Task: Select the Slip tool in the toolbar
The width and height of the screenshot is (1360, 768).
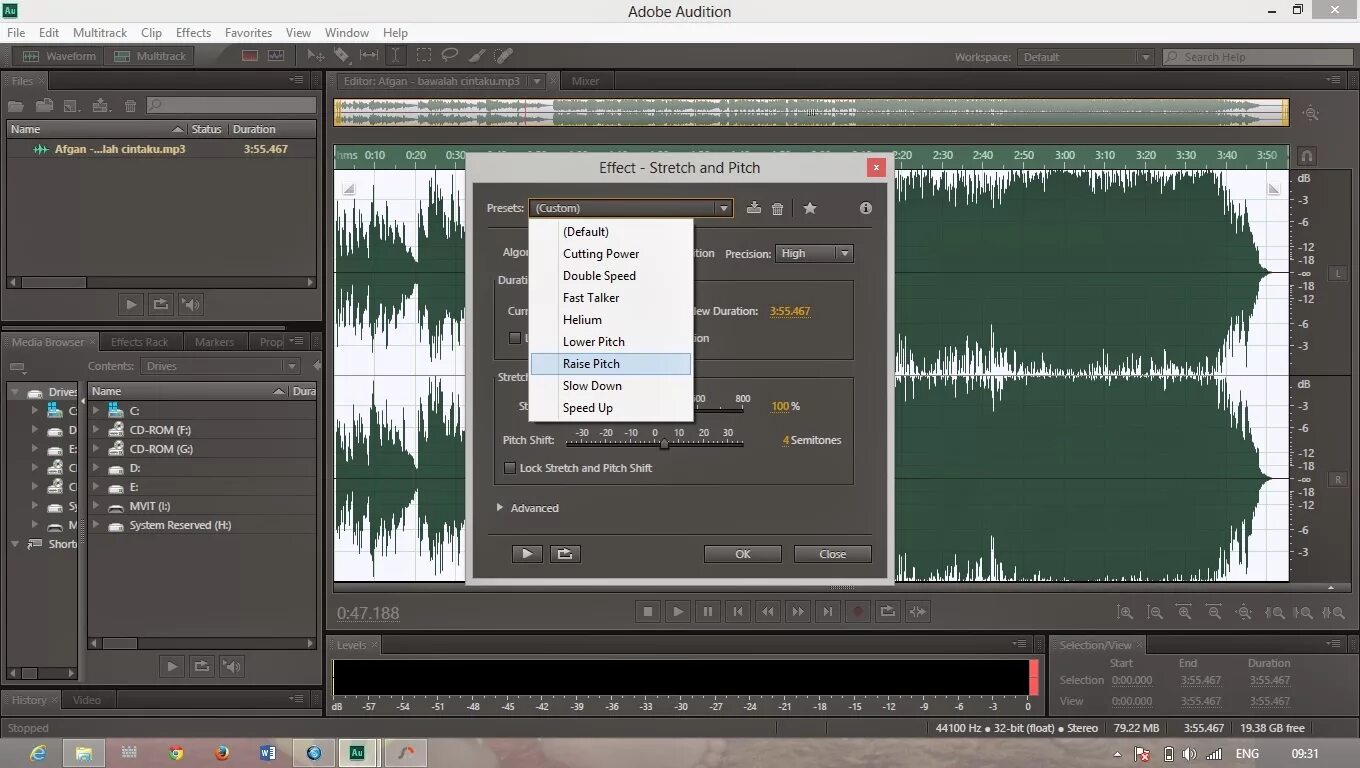Action: (x=369, y=56)
